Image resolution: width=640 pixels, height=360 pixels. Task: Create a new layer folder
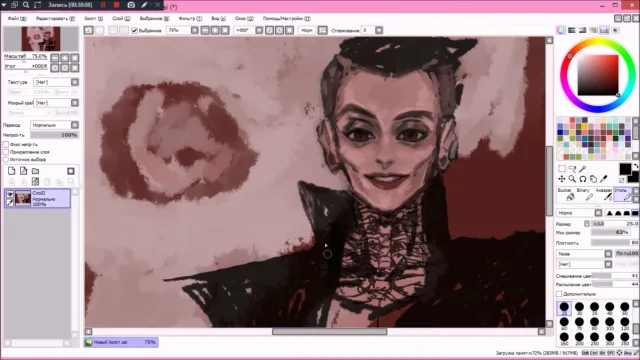click(x=36, y=171)
